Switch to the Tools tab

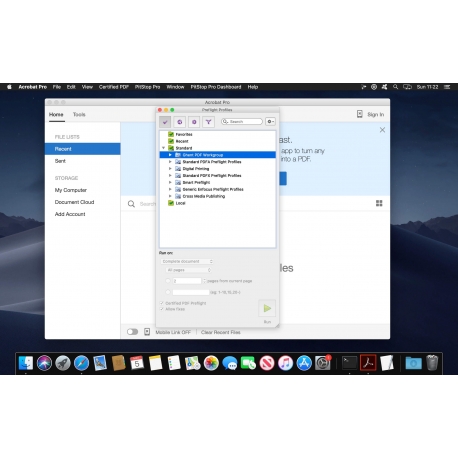click(79, 115)
